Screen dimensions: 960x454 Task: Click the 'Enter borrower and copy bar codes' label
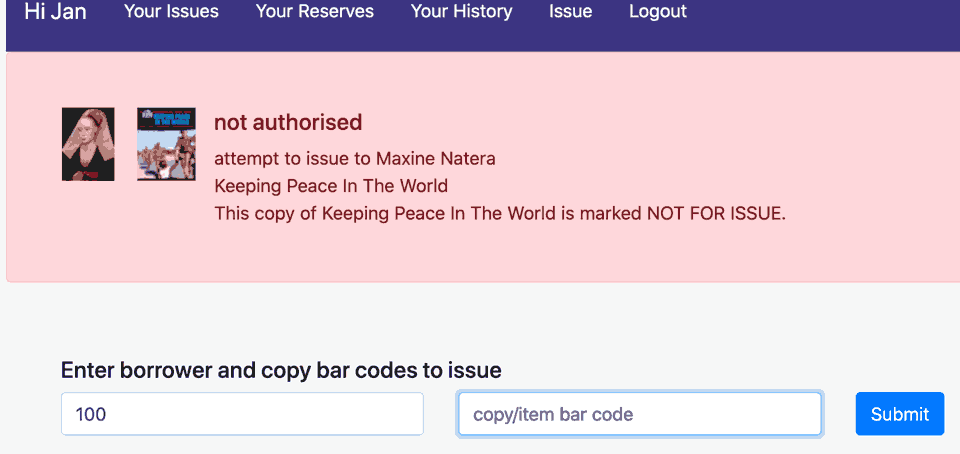[281, 371]
